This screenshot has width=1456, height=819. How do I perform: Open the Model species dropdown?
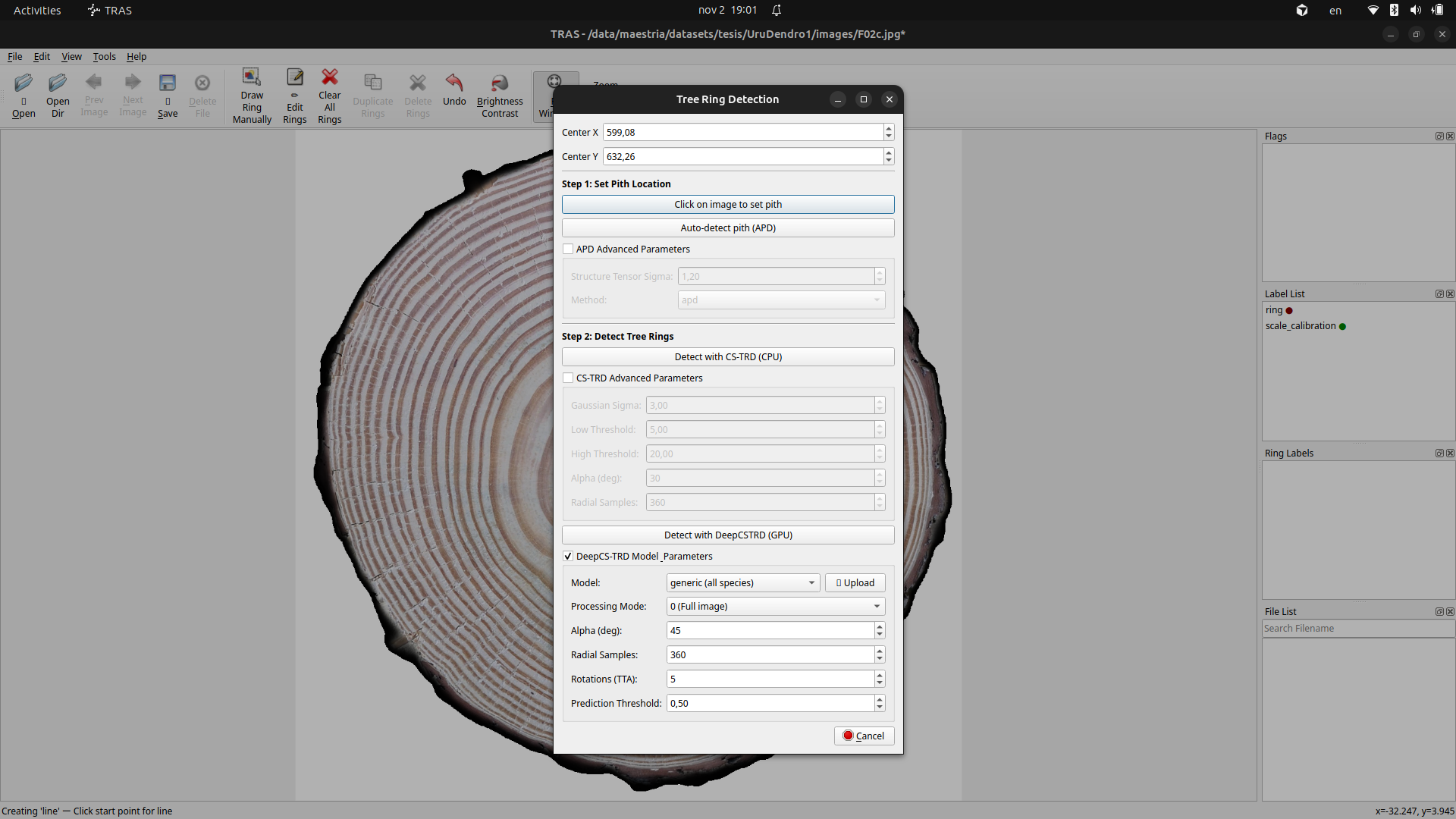coord(742,582)
